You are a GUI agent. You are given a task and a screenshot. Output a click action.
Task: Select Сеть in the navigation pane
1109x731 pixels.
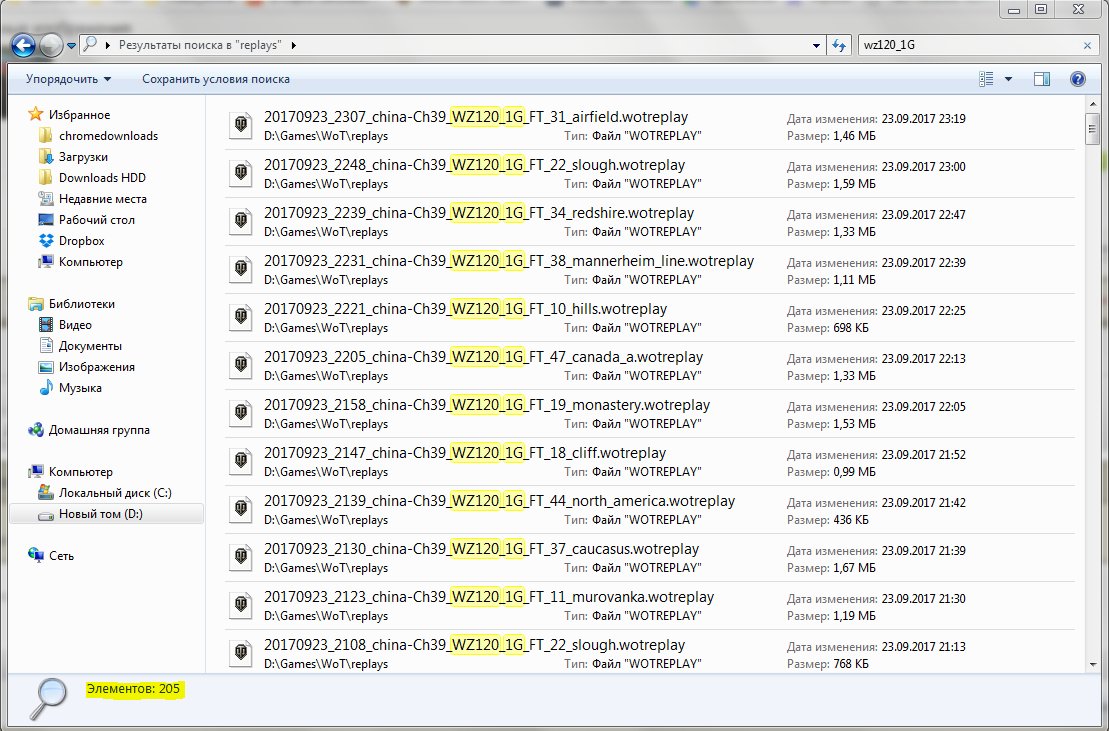point(61,556)
